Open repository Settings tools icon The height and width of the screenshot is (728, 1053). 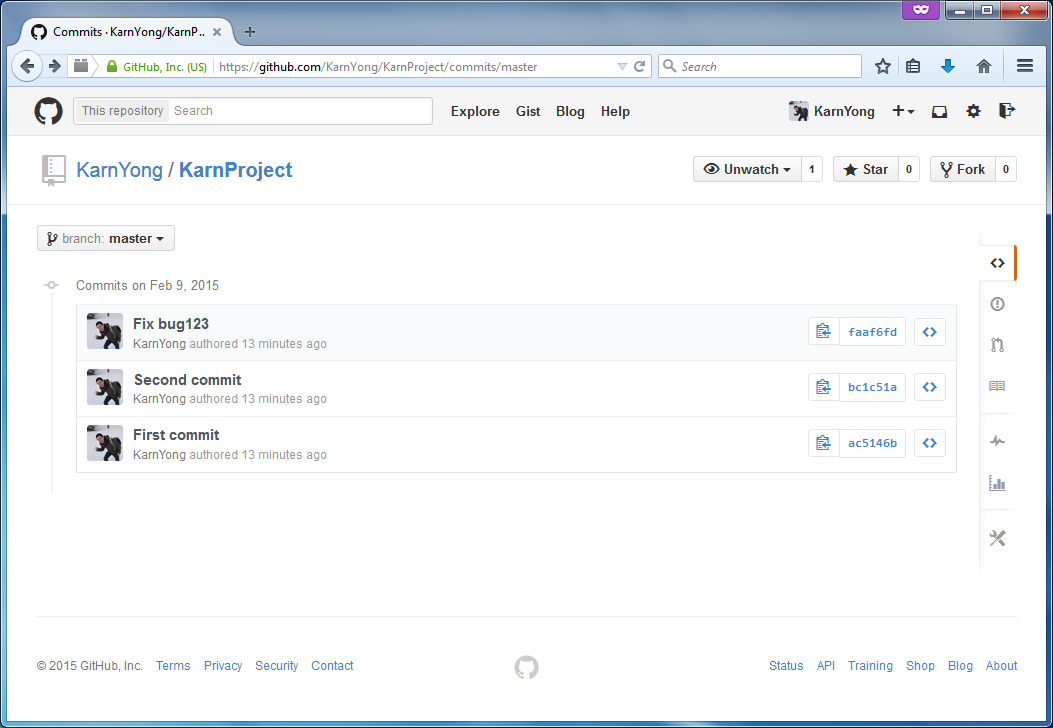tap(997, 538)
